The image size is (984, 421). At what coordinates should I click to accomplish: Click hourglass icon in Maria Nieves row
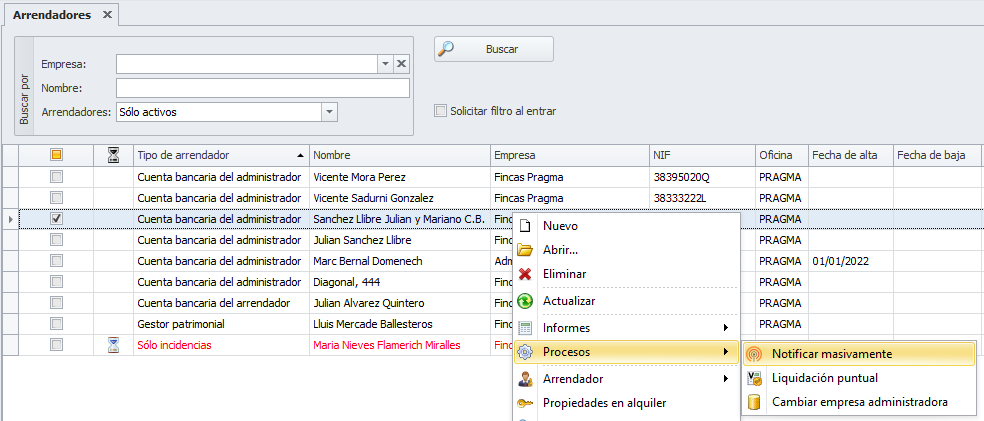pyautogui.click(x=113, y=344)
